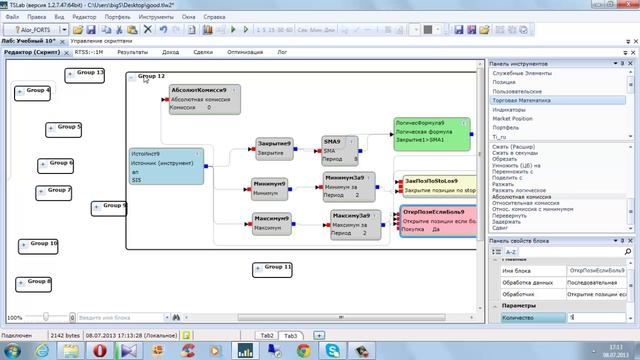Image resolution: width=640 pixels, height=360 pixels.
Task: Select Tab2 at the bottom
Action: coord(267,336)
